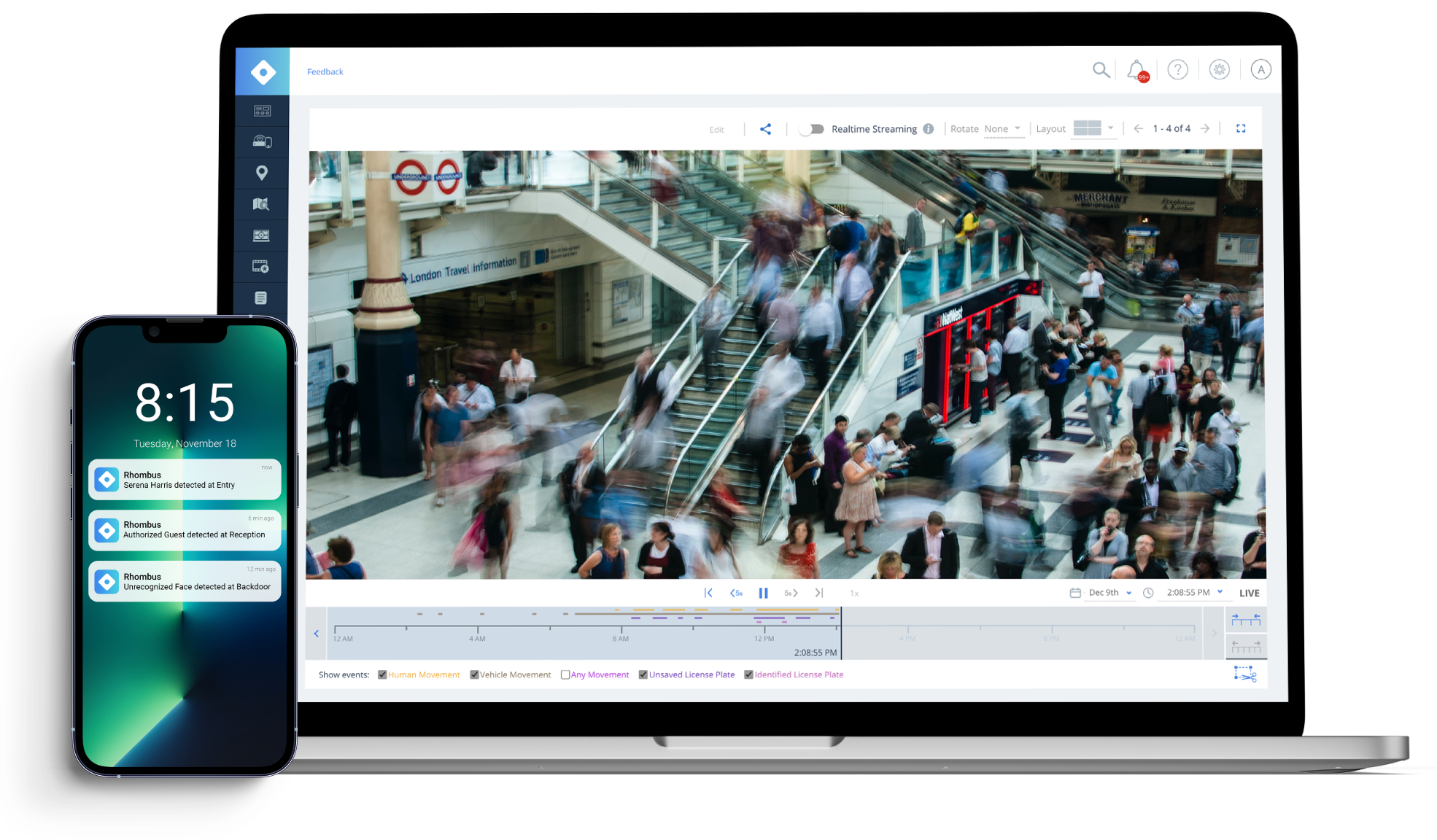
Task: Click the LIVE button on the timeline
Action: (1249, 593)
